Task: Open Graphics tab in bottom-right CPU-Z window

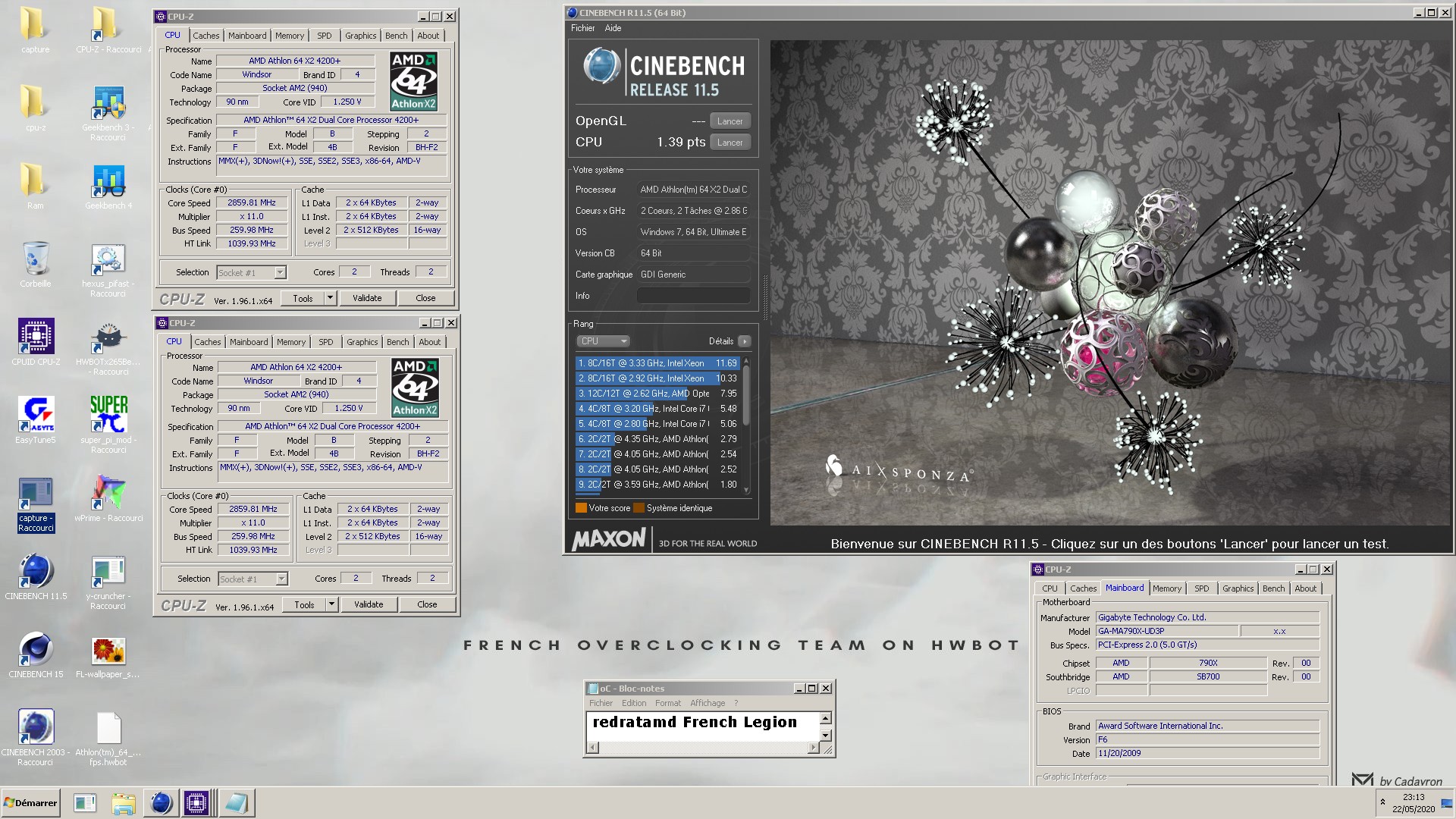Action: point(1238,588)
